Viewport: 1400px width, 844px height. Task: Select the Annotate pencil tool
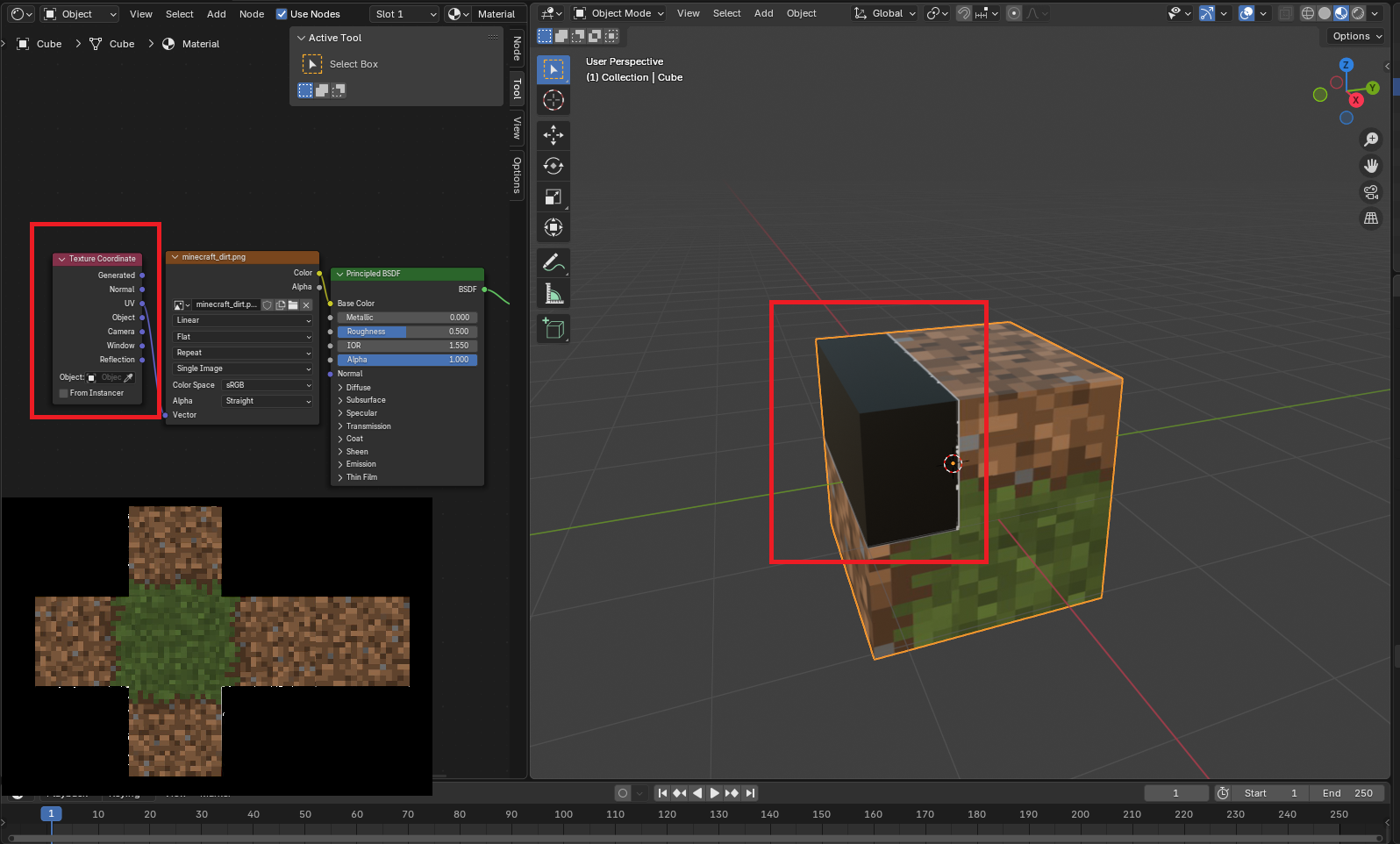[553, 261]
